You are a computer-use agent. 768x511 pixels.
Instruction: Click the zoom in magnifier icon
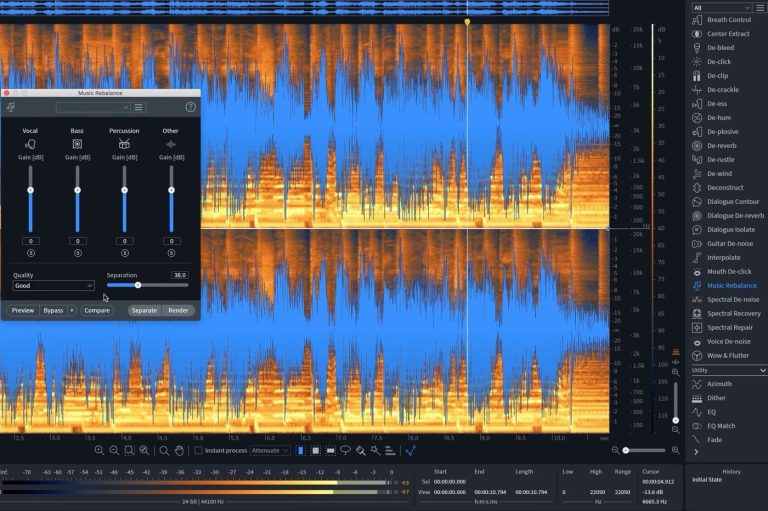pos(99,451)
